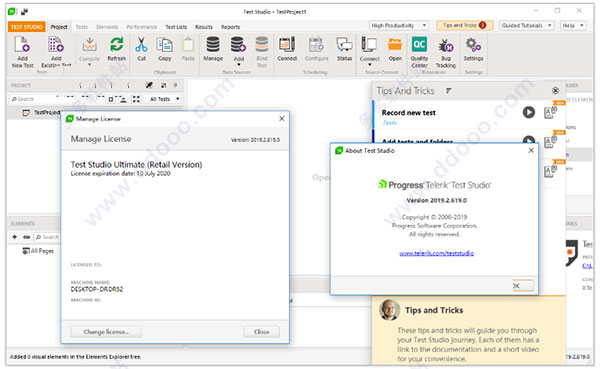This screenshot has height=369, width=600.
Task: Open documentation for Record new test tip
Action: pyautogui.click(x=549, y=113)
